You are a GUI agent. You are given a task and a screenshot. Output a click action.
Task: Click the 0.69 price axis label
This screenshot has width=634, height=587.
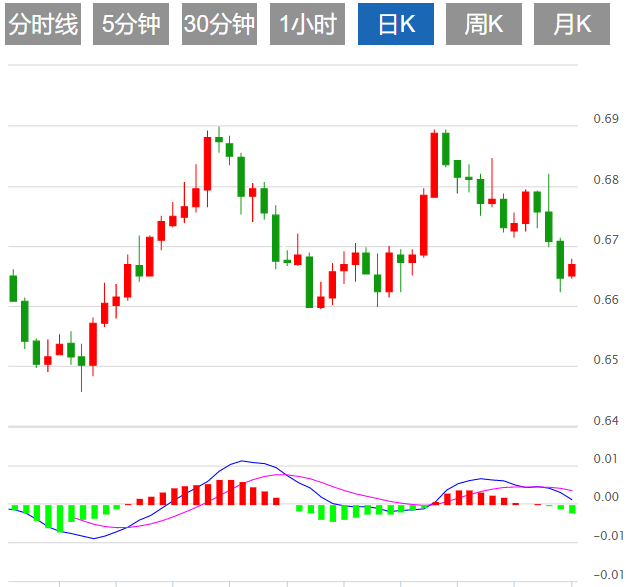click(x=606, y=119)
